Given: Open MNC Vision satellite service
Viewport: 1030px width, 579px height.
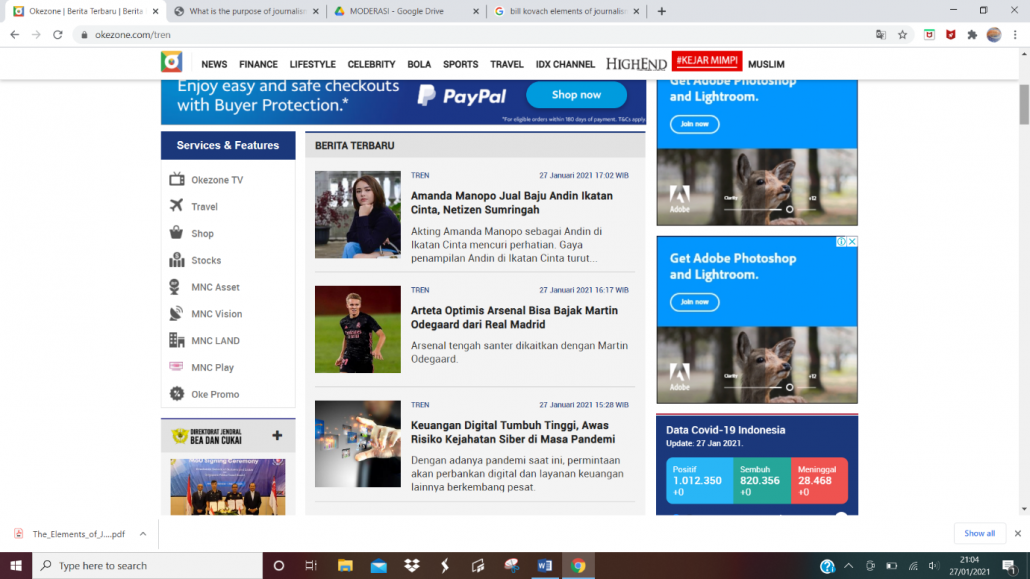Looking at the screenshot, I should 206,314.
